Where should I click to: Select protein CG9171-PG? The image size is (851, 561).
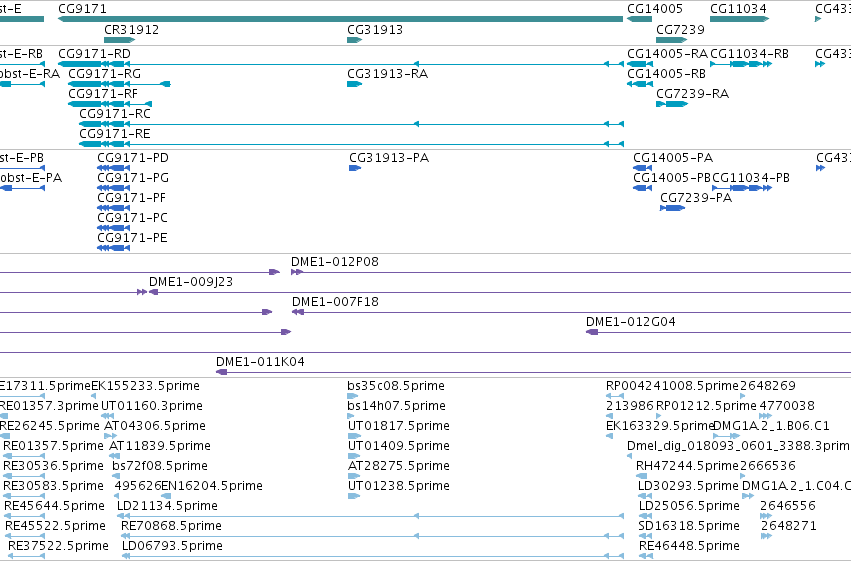click(133, 178)
